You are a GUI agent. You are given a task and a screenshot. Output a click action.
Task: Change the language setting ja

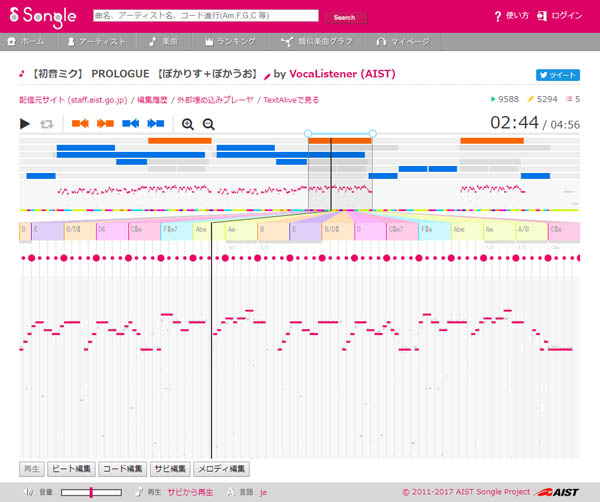click(263, 492)
